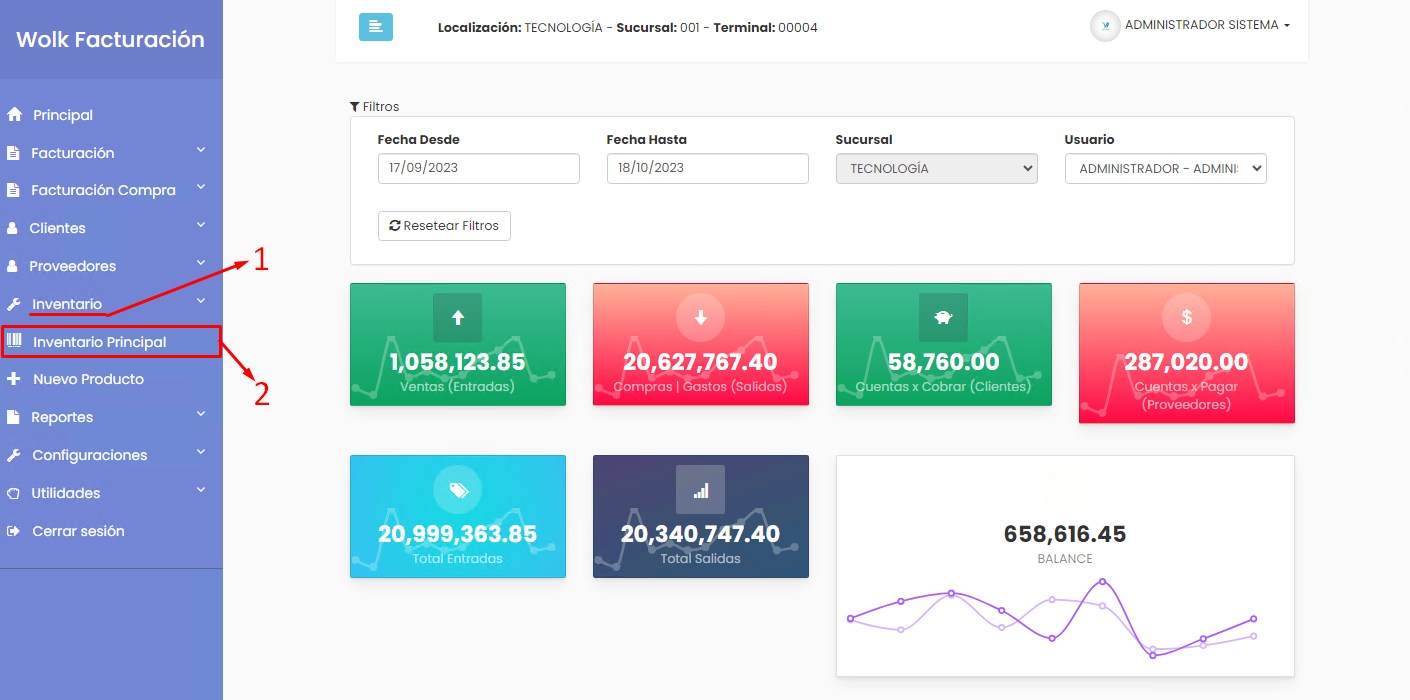Expand the Proveedores submenu chevron
Image resolution: width=1410 pixels, height=700 pixels.
[x=201, y=263]
